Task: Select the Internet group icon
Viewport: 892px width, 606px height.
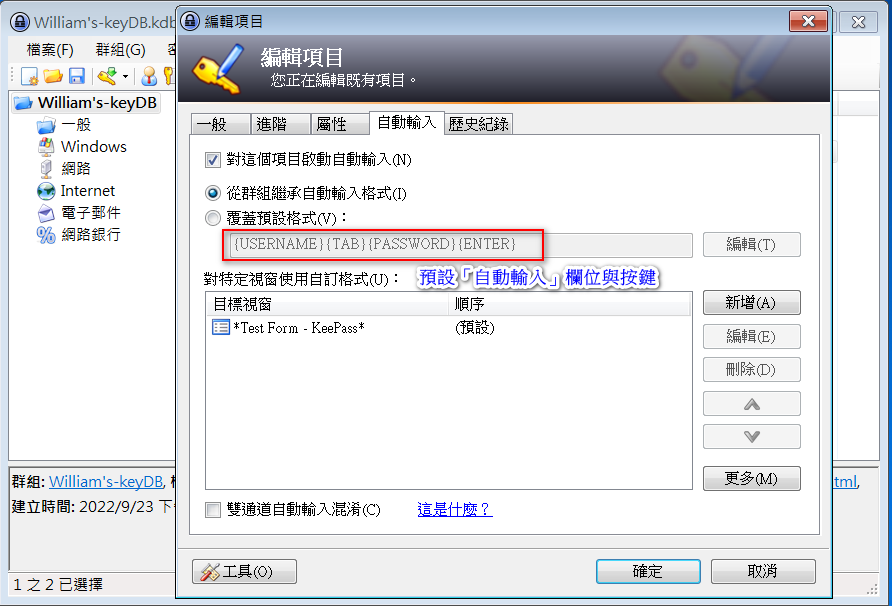Action: pyautogui.click(x=46, y=191)
